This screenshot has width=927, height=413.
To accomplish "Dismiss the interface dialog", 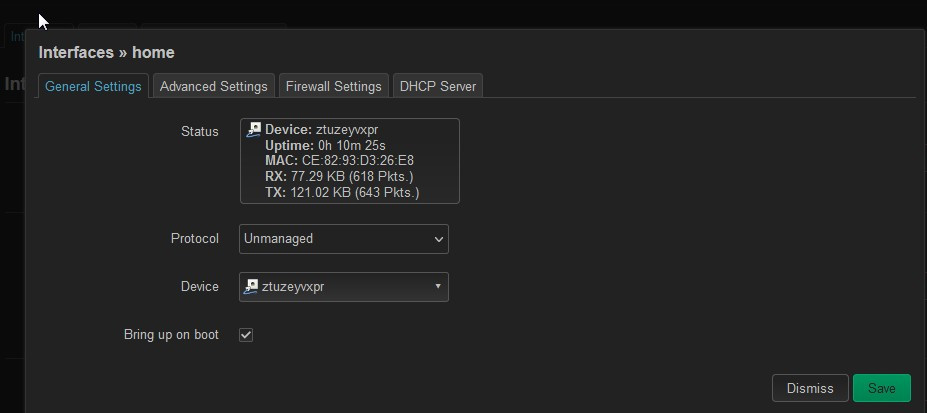I will (x=810, y=388).
